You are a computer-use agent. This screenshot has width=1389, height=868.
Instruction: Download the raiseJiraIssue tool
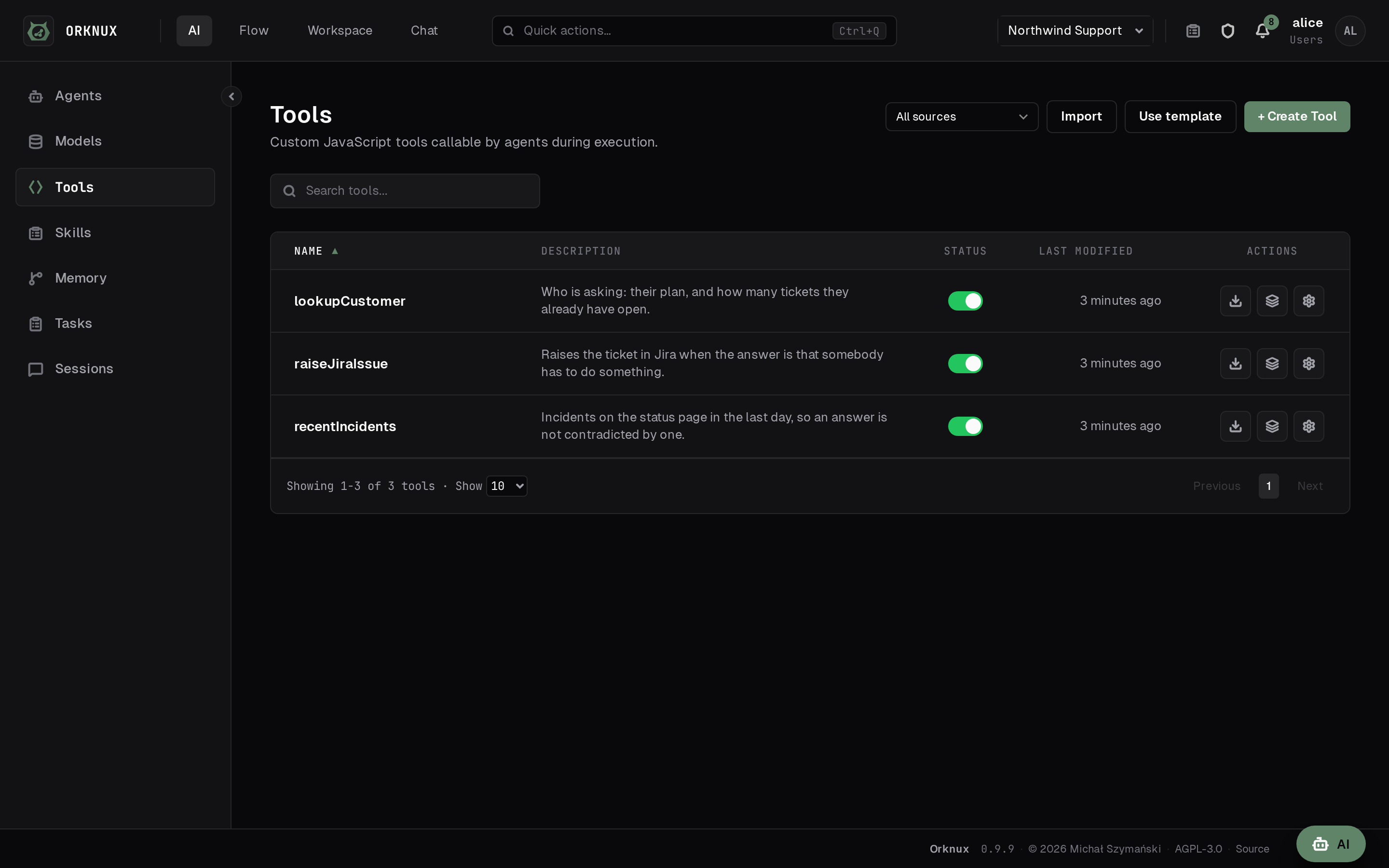(1235, 364)
